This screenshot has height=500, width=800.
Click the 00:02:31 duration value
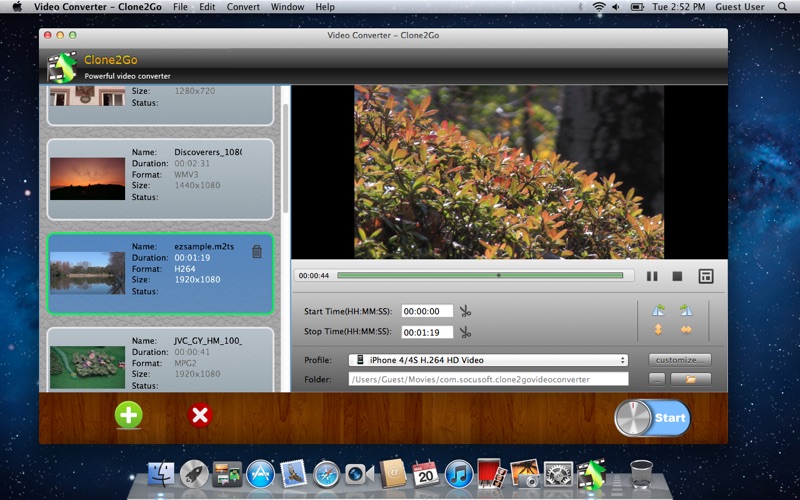coord(192,163)
